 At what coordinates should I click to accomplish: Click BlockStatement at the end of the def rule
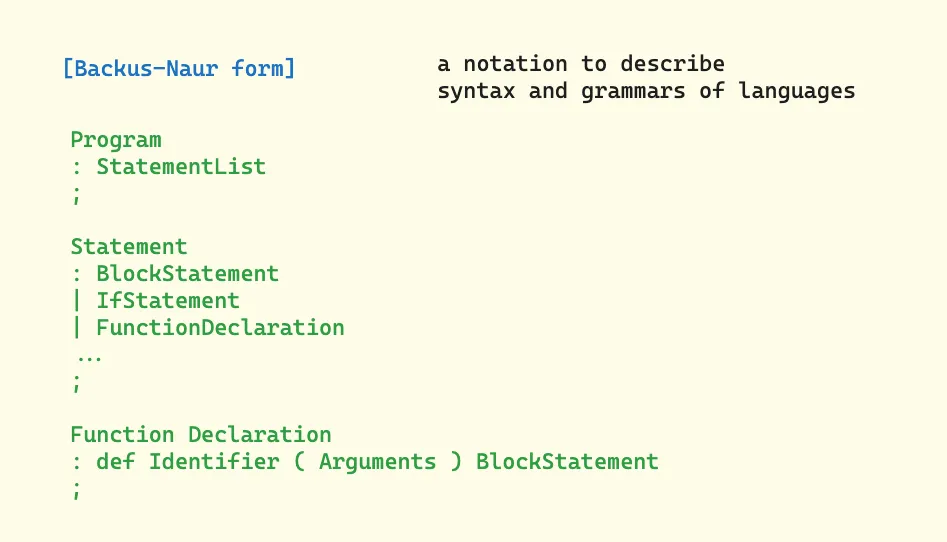pos(567,462)
